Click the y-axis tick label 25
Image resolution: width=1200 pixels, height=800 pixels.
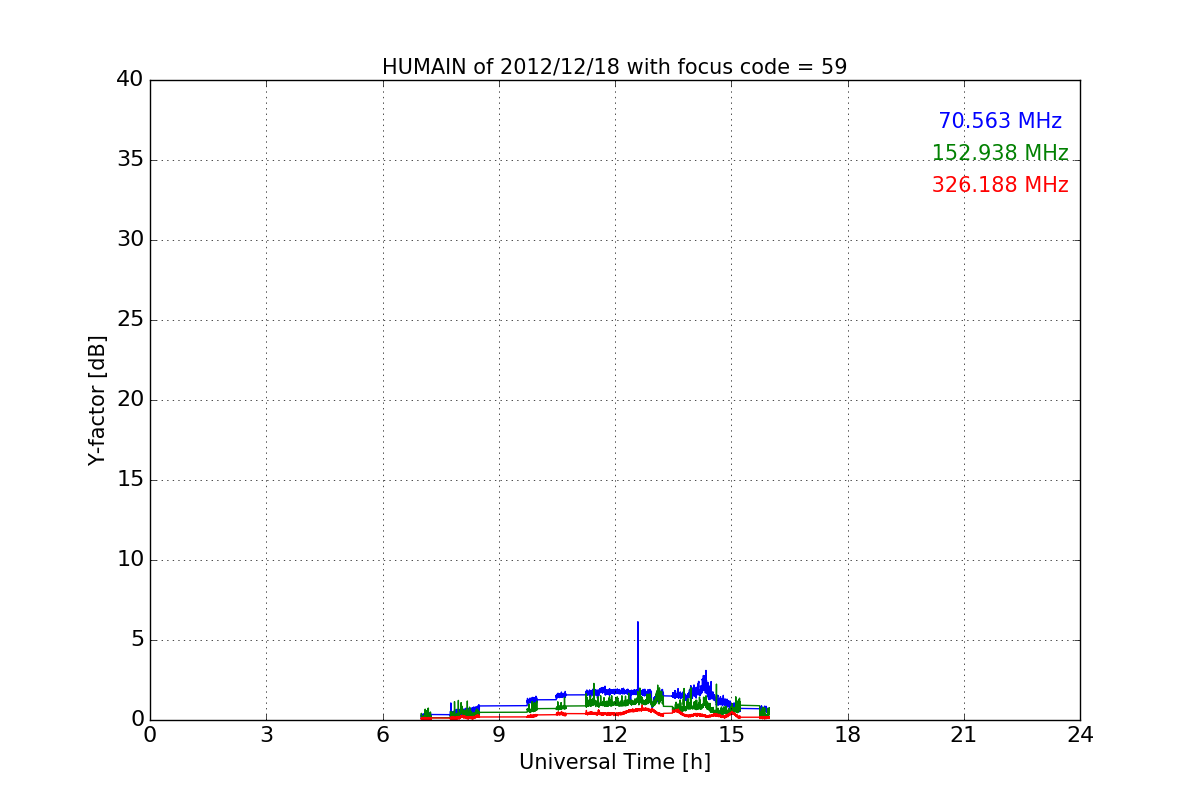[130, 320]
